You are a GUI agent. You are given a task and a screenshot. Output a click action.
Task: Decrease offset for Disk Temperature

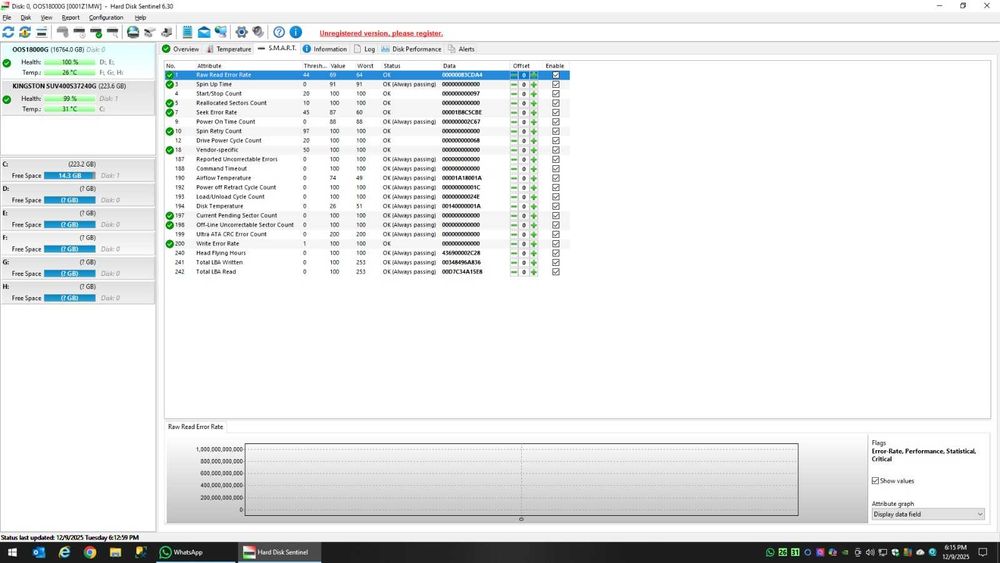coord(514,206)
